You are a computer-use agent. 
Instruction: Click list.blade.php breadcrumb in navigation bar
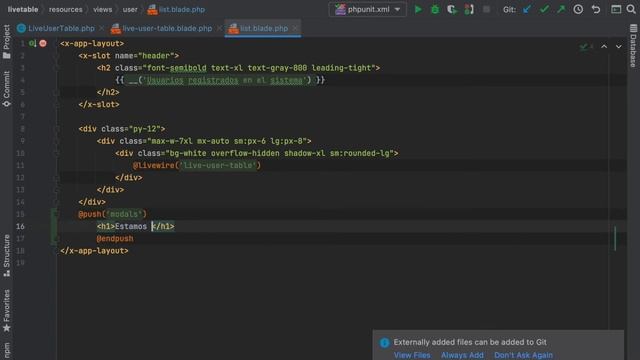[176, 9]
